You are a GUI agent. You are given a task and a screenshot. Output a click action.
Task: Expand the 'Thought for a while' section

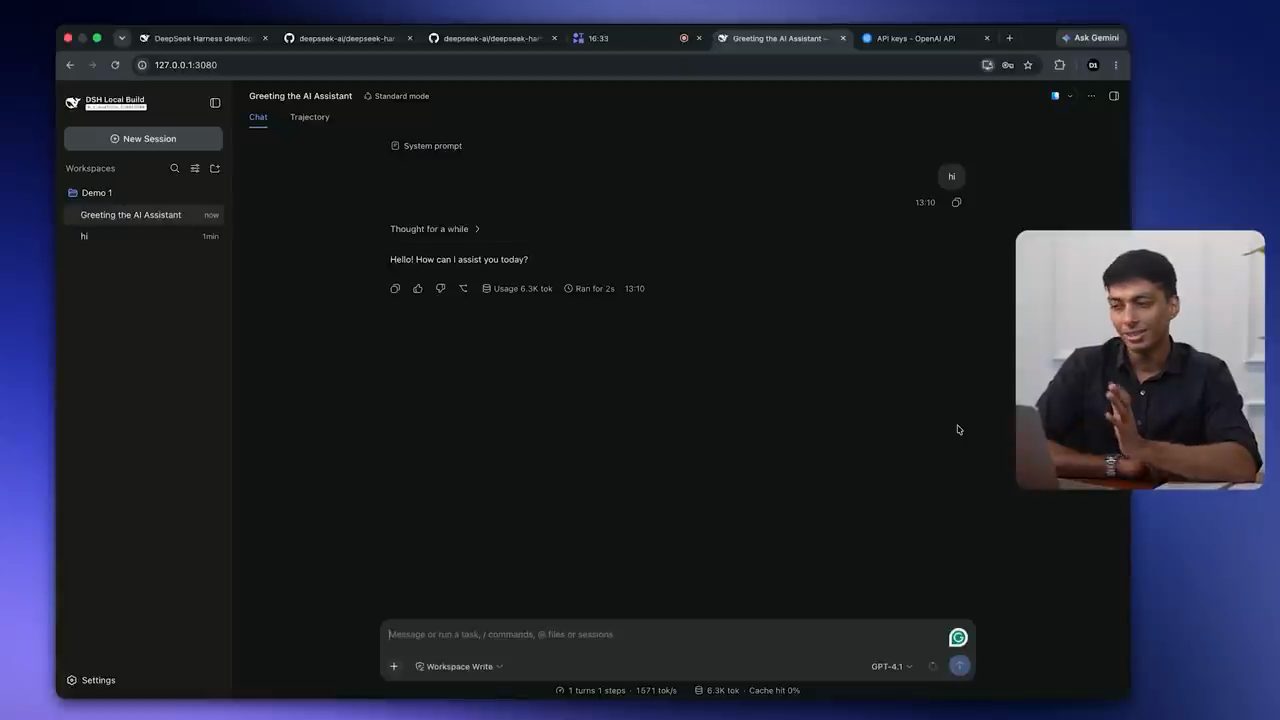(435, 229)
